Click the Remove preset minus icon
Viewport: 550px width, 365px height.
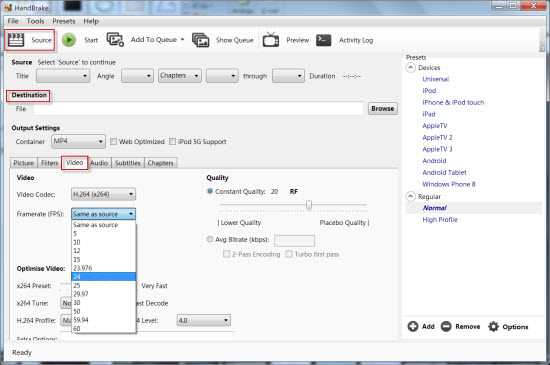pyautogui.click(x=446, y=326)
